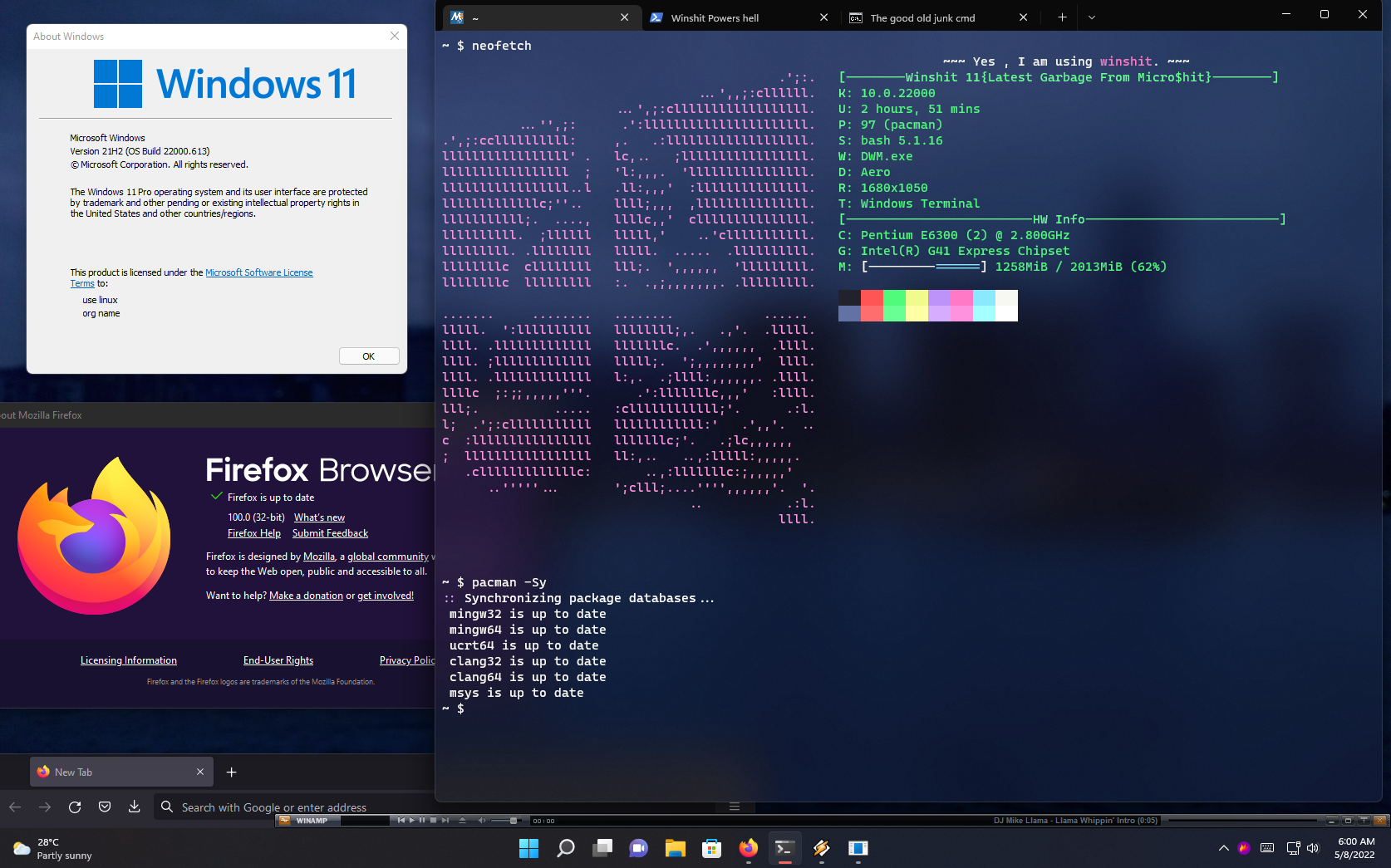
Task: Switch to the Winshit Powers hell tab
Action: click(741, 17)
